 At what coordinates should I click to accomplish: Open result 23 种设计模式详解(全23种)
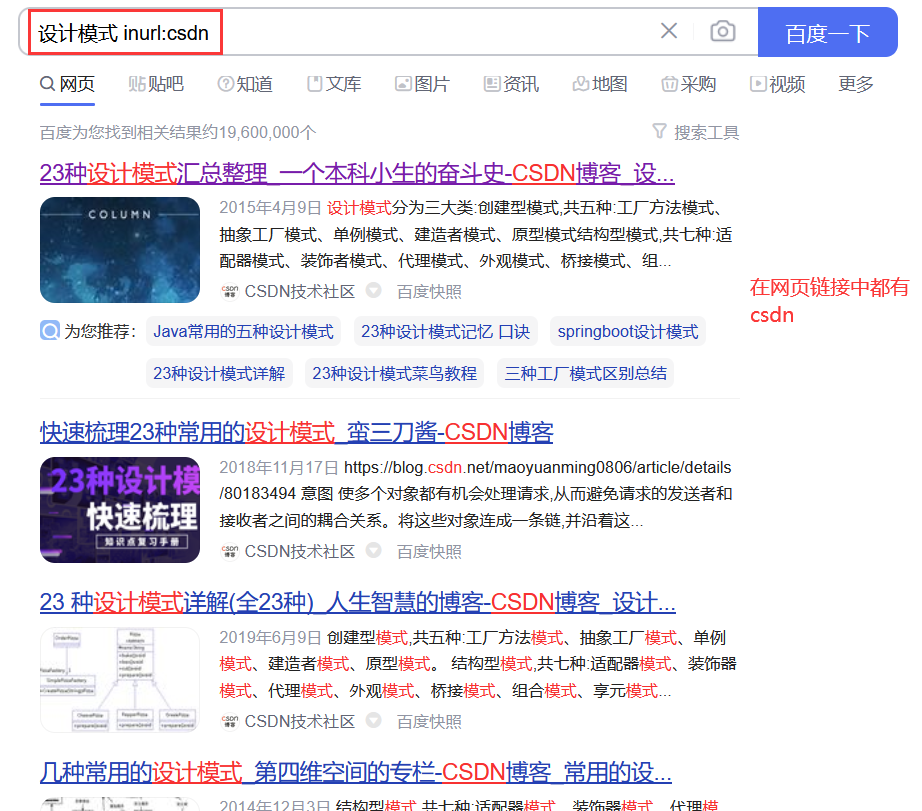coord(358,602)
